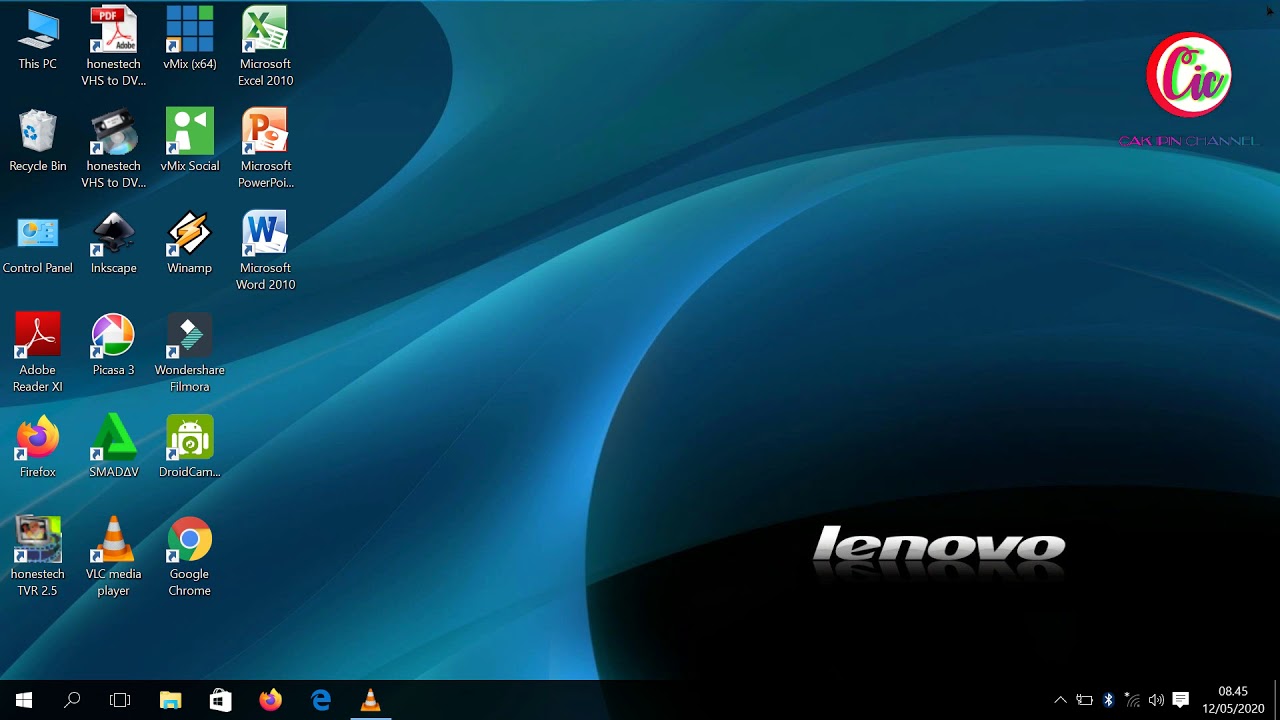The image size is (1280, 720).
Task: Open Microsoft Store from taskbar
Action: (221, 700)
